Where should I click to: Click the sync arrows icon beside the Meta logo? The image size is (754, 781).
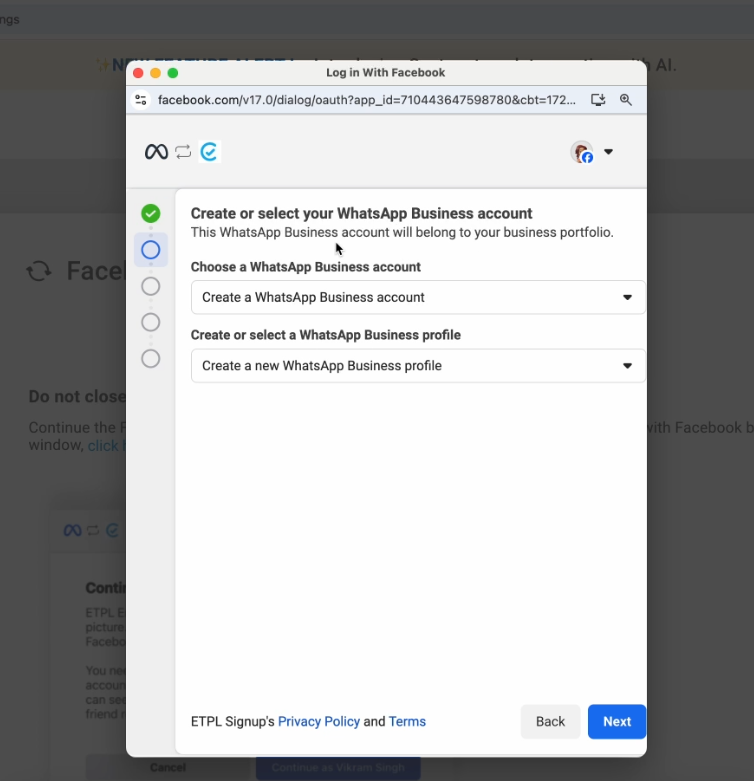[x=183, y=151]
